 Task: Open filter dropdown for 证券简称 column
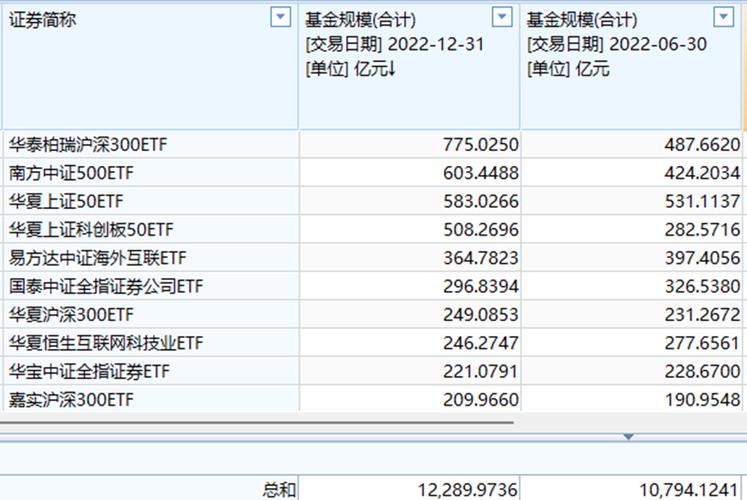click(281, 18)
